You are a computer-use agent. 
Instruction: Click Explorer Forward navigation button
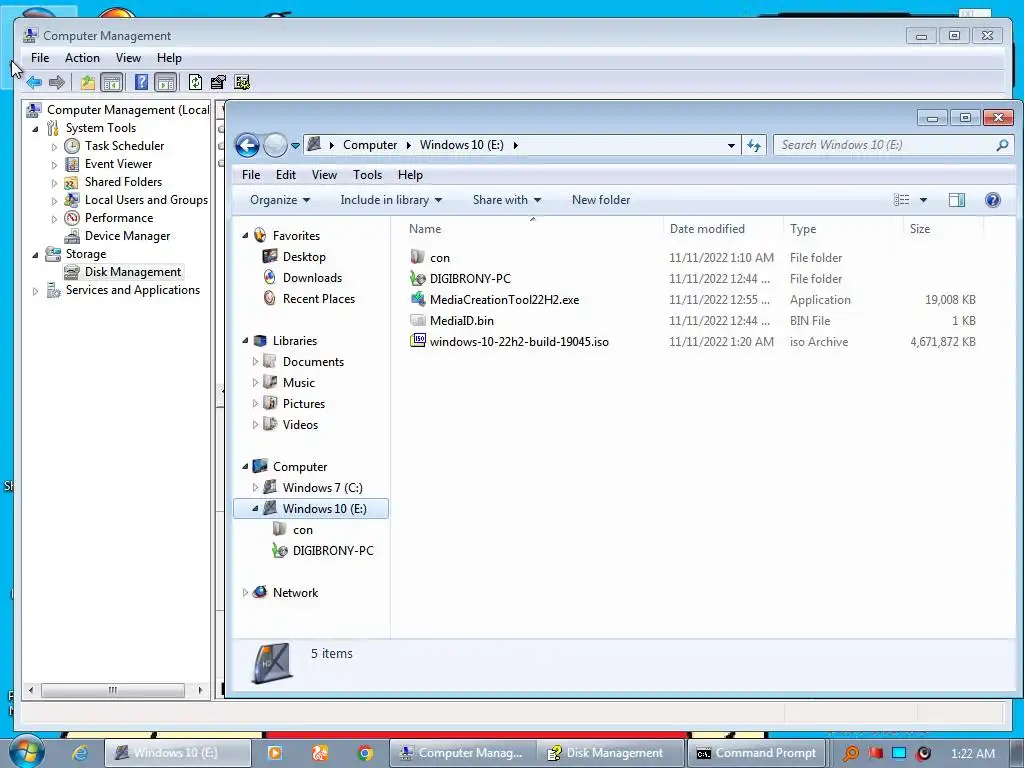click(275, 145)
